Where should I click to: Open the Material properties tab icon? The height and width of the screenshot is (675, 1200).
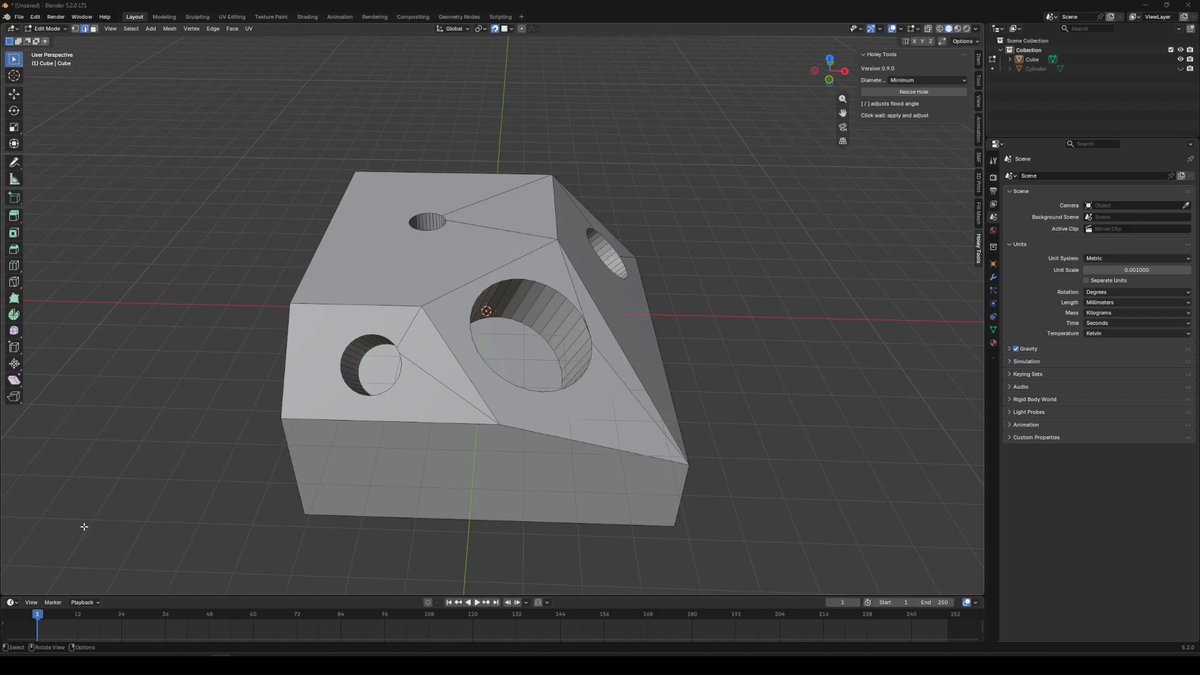pos(993,342)
